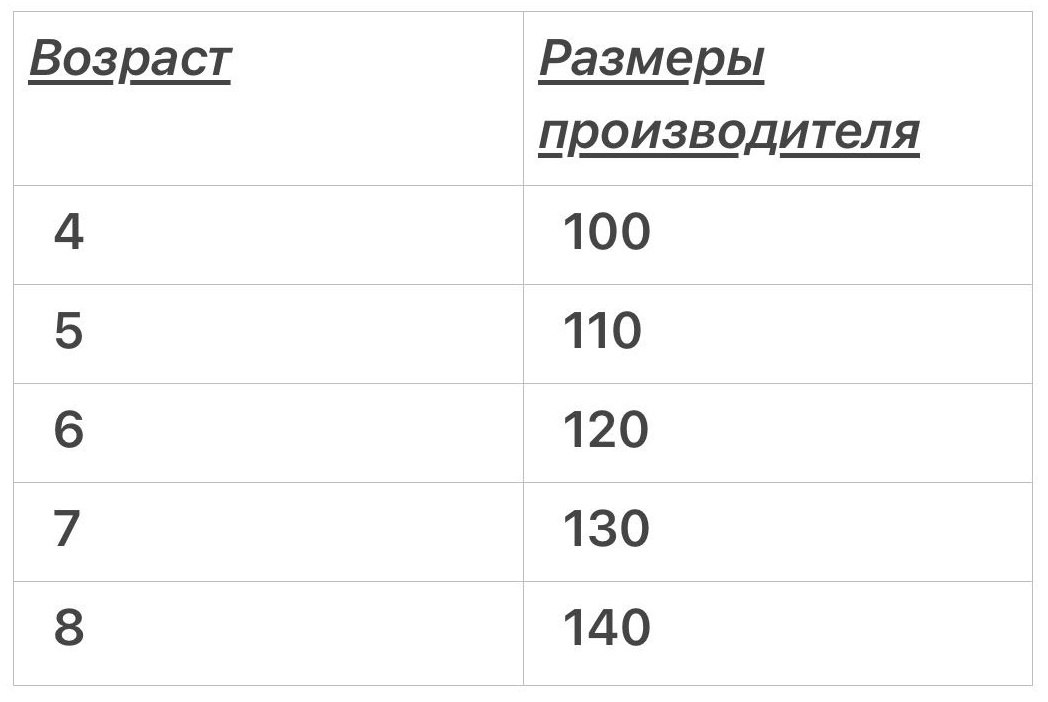Click the Размеры производителя header link

click(x=729, y=97)
